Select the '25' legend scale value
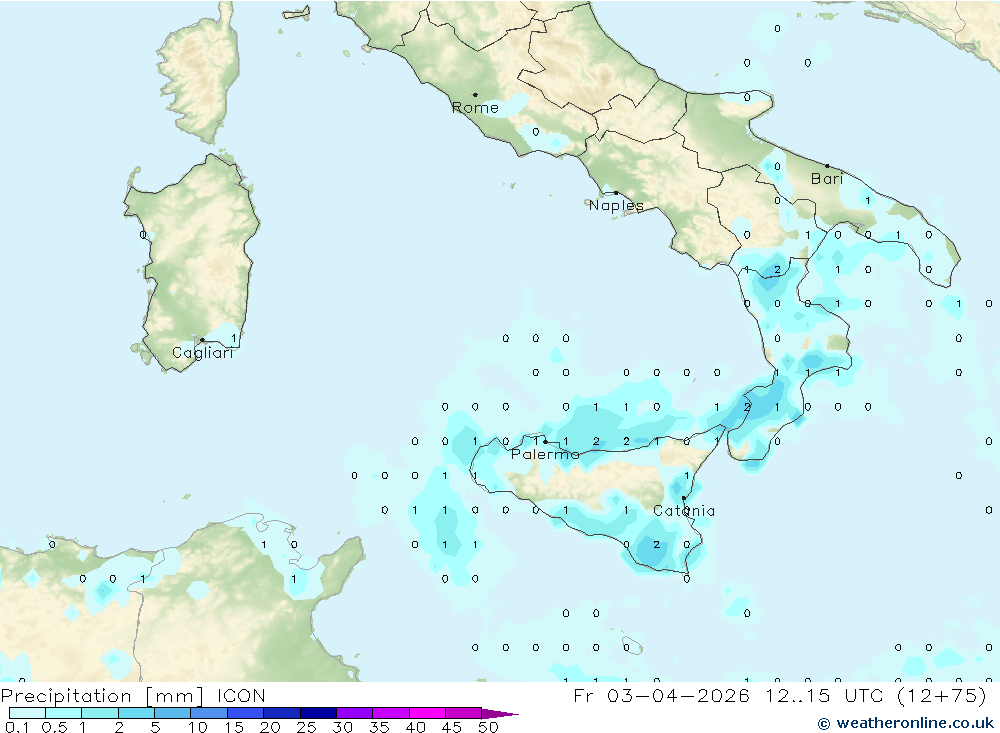The height and width of the screenshot is (733, 1000). click(x=306, y=727)
